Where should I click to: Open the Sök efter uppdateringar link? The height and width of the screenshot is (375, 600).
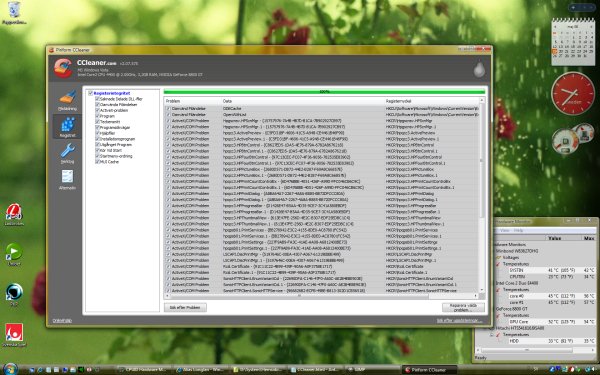459,321
